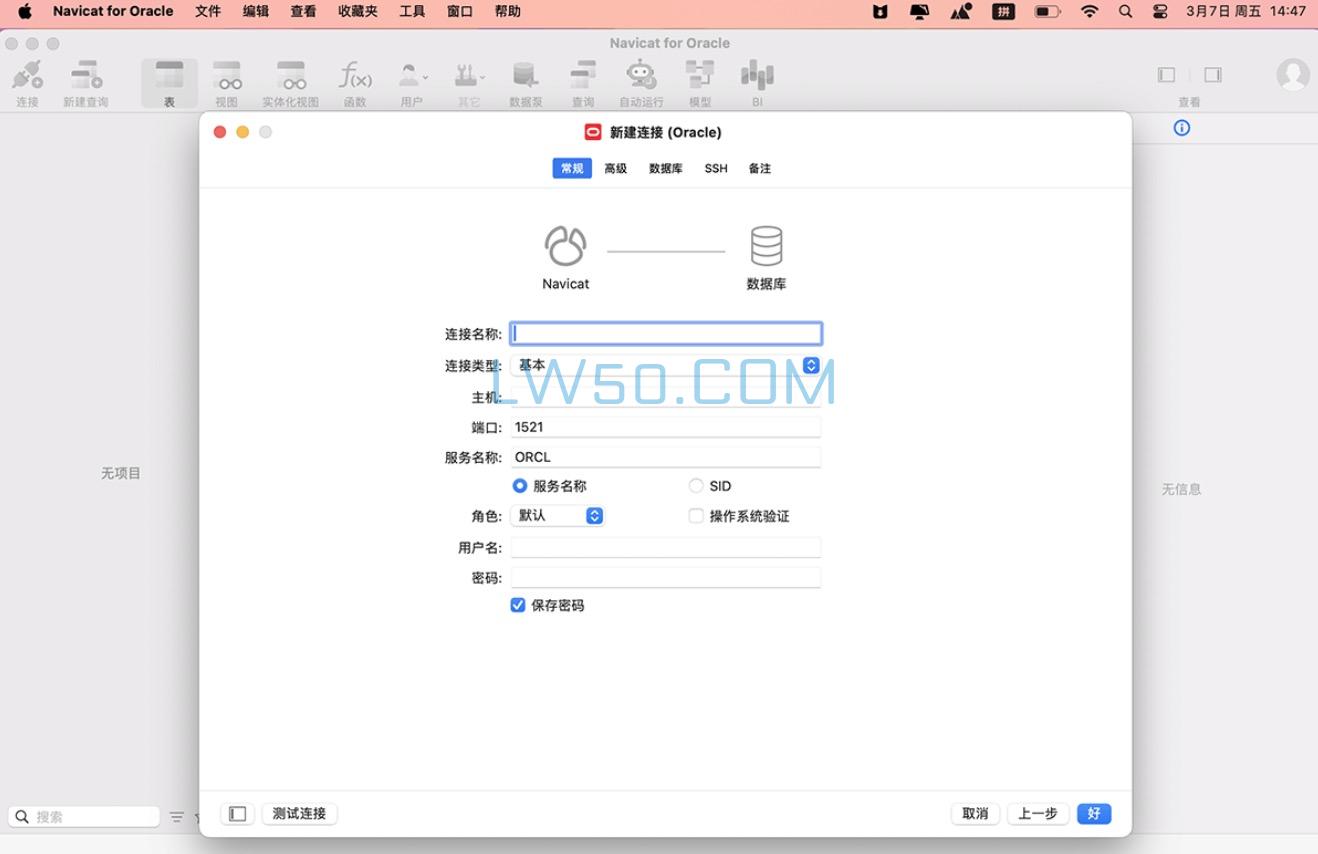Click the 主机 host field
Image resolution: width=1318 pixels, height=854 pixels.
click(x=666, y=397)
